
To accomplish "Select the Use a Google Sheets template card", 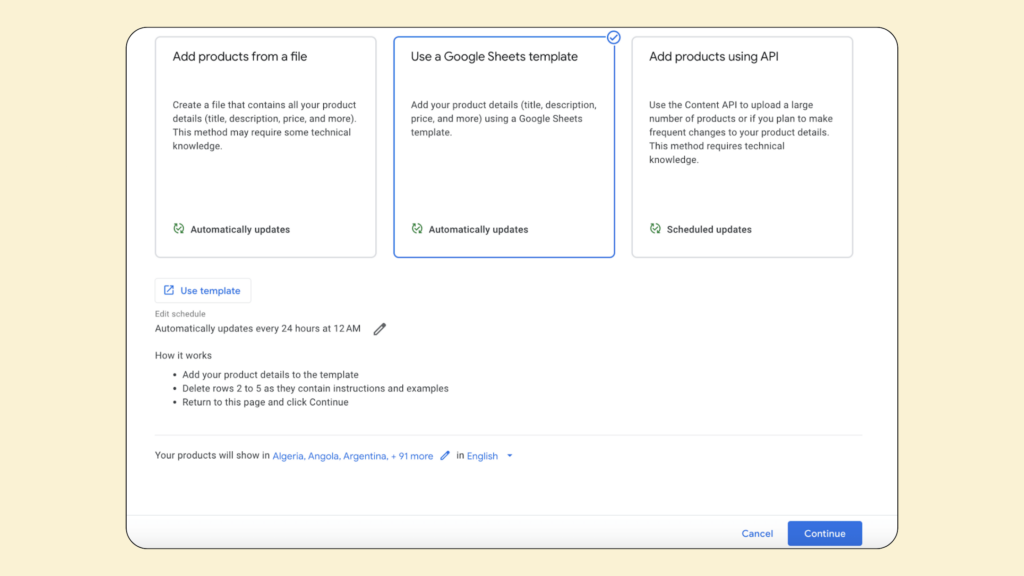I will 504,147.
